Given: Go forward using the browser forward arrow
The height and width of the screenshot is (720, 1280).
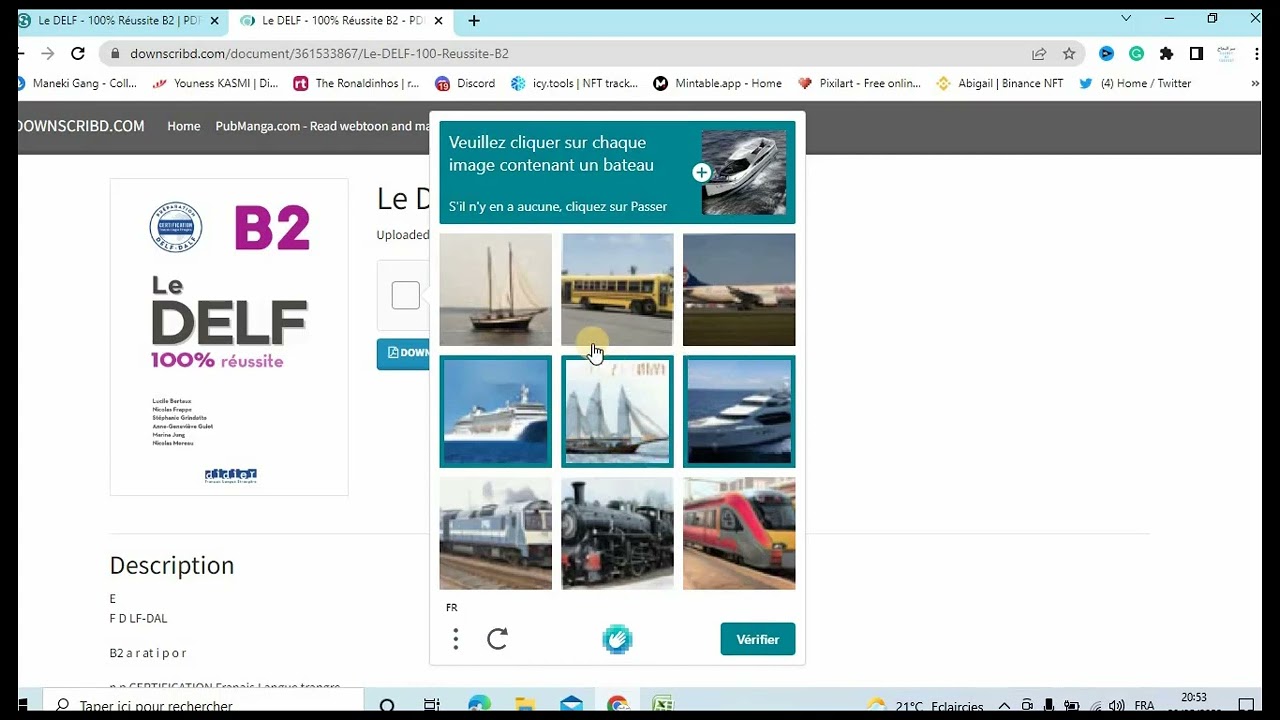Looking at the screenshot, I should click(x=47, y=54).
